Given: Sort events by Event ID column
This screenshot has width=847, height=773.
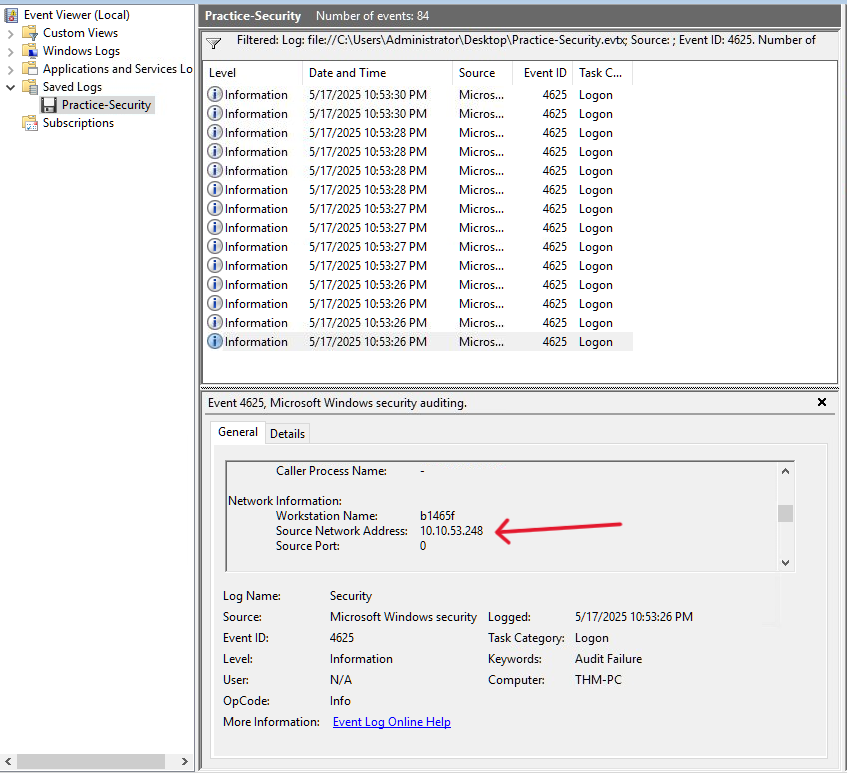Looking at the screenshot, I should coord(545,73).
